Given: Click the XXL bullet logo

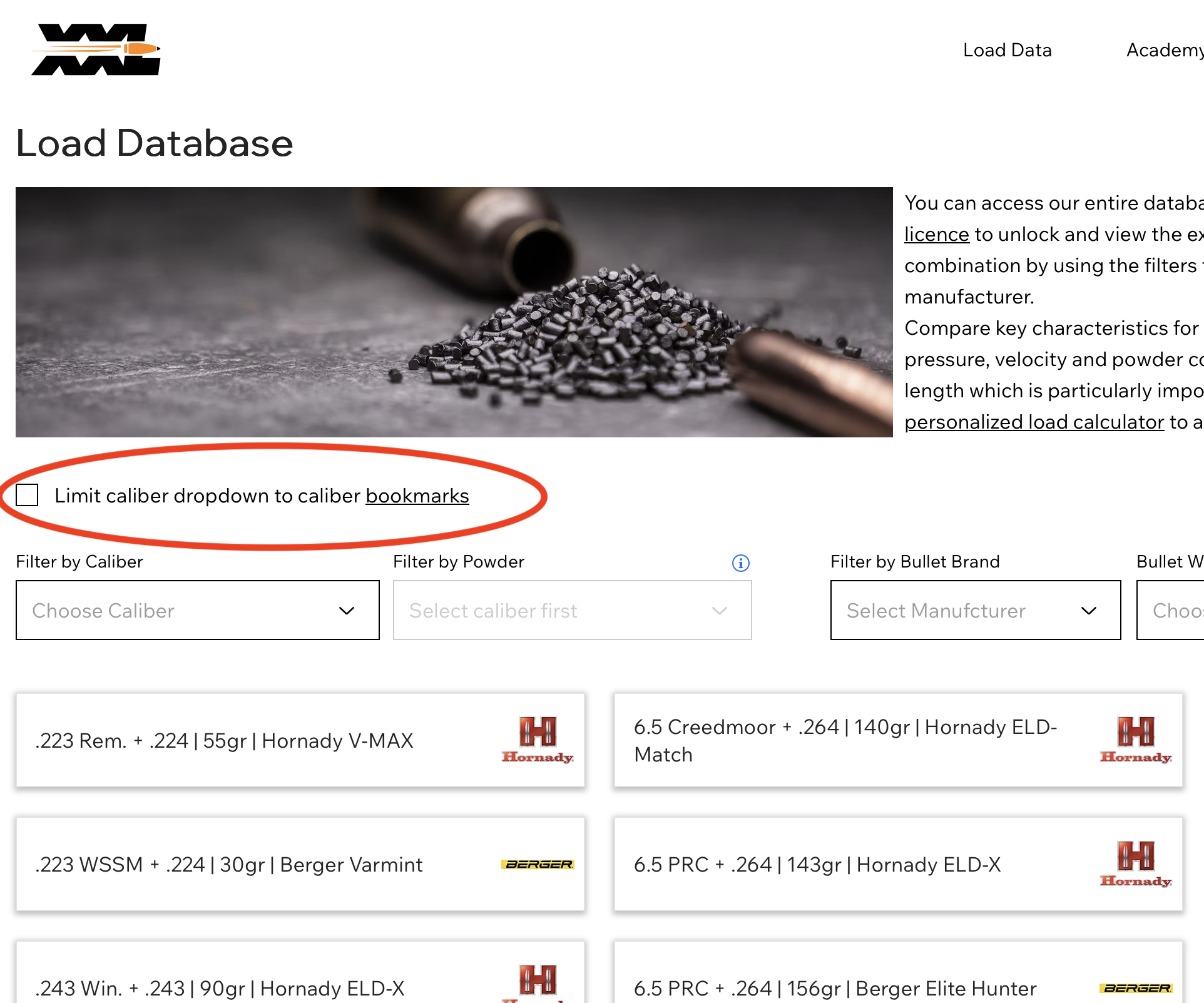Looking at the screenshot, I should [96, 49].
